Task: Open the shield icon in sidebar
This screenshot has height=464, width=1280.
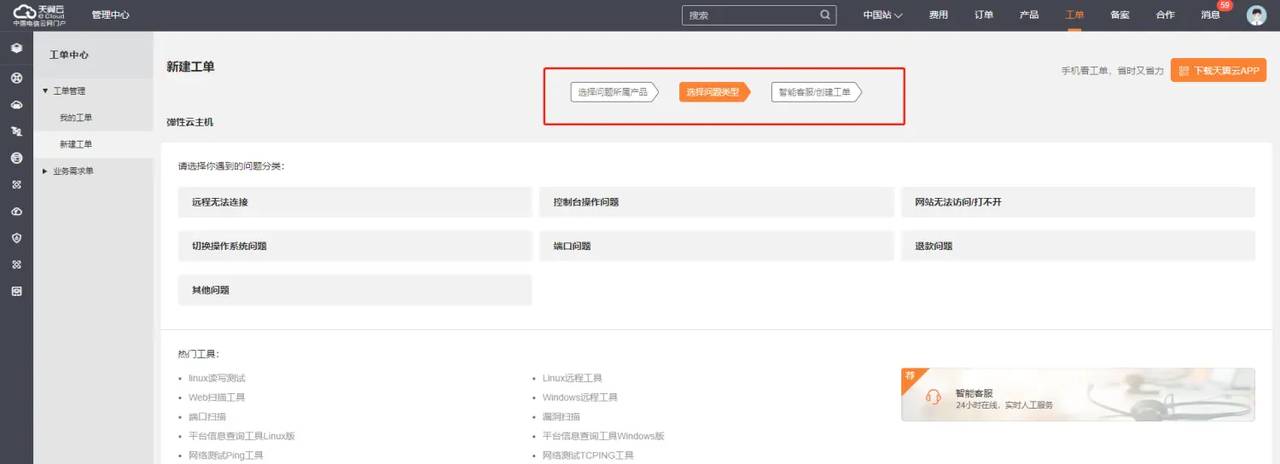Action: [16, 238]
